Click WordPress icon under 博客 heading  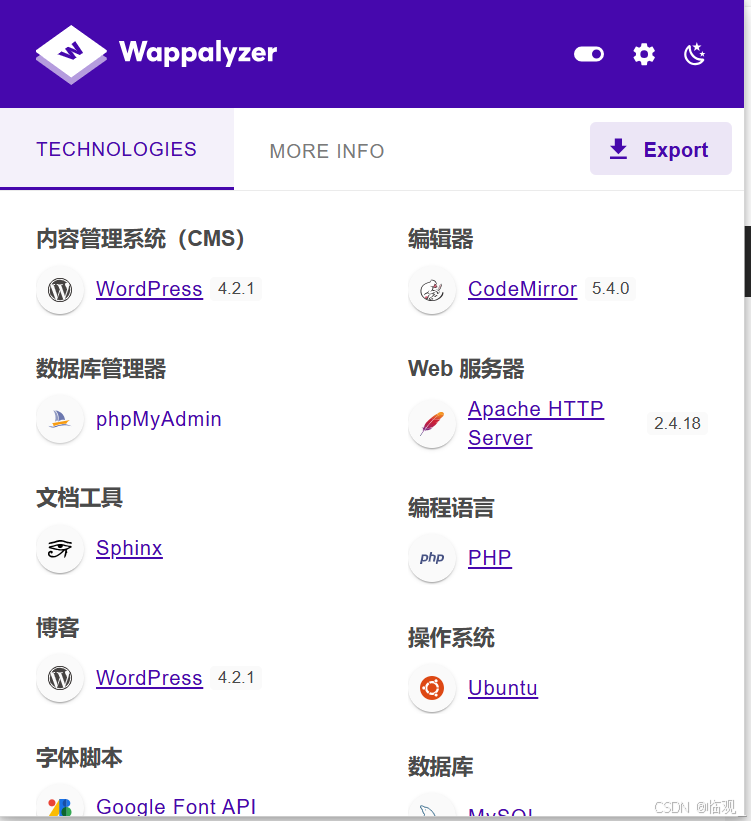tap(60, 678)
